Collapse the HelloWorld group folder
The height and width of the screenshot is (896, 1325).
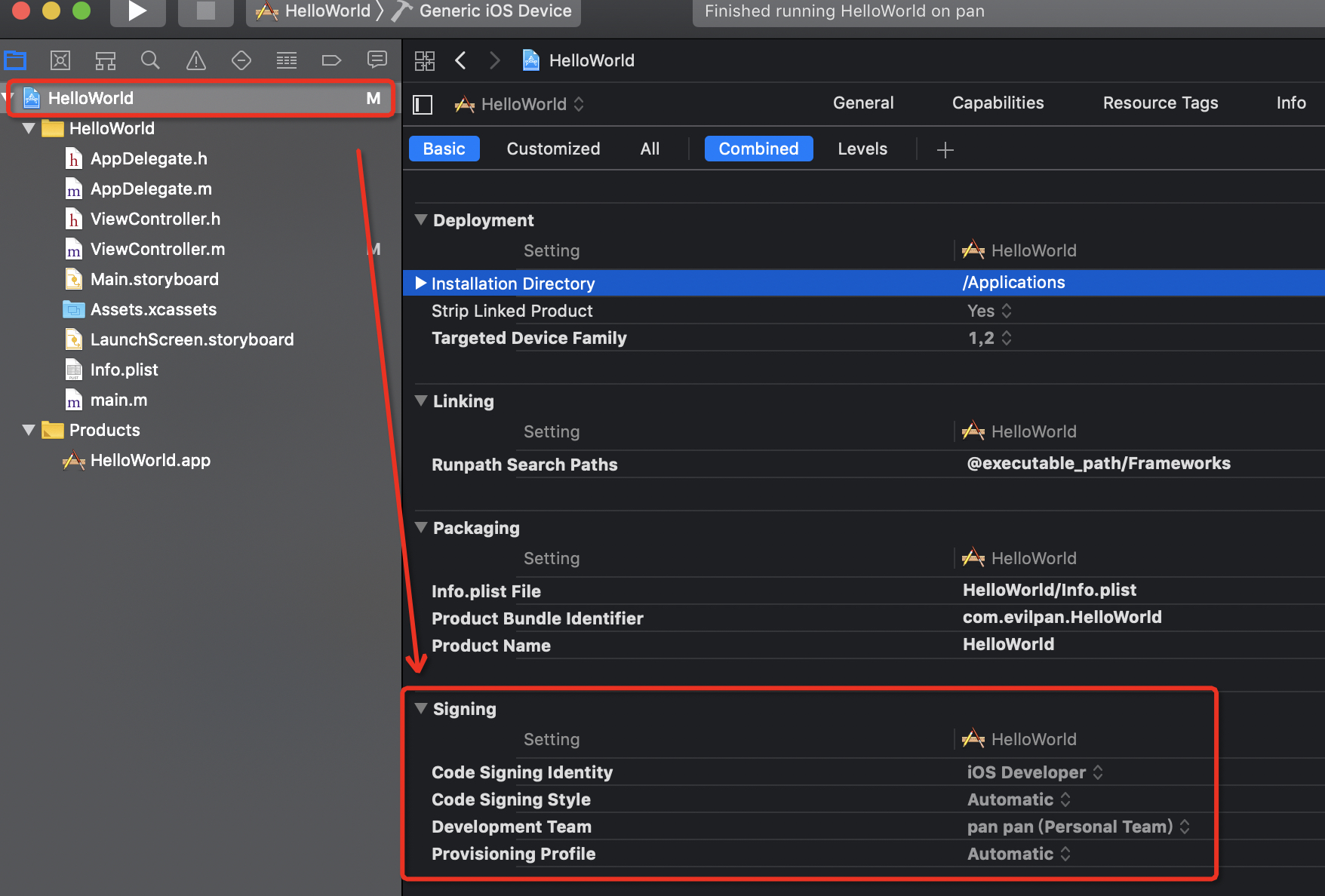pyautogui.click(x=29, y=128)
